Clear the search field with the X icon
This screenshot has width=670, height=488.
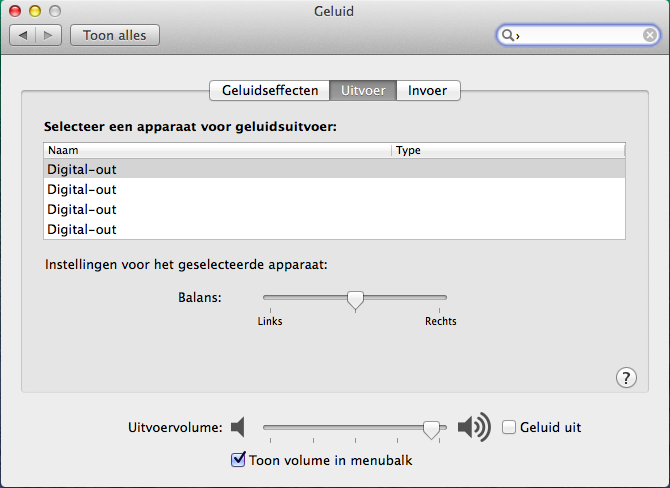coord(650,35)
